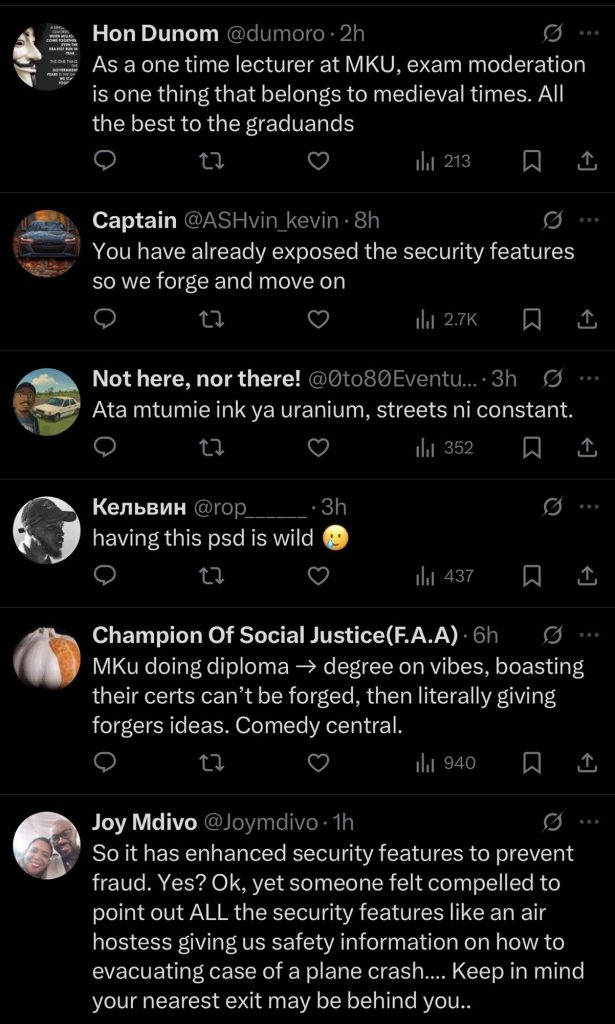View analytics showing 2.7K views

[x=447, y=319]
